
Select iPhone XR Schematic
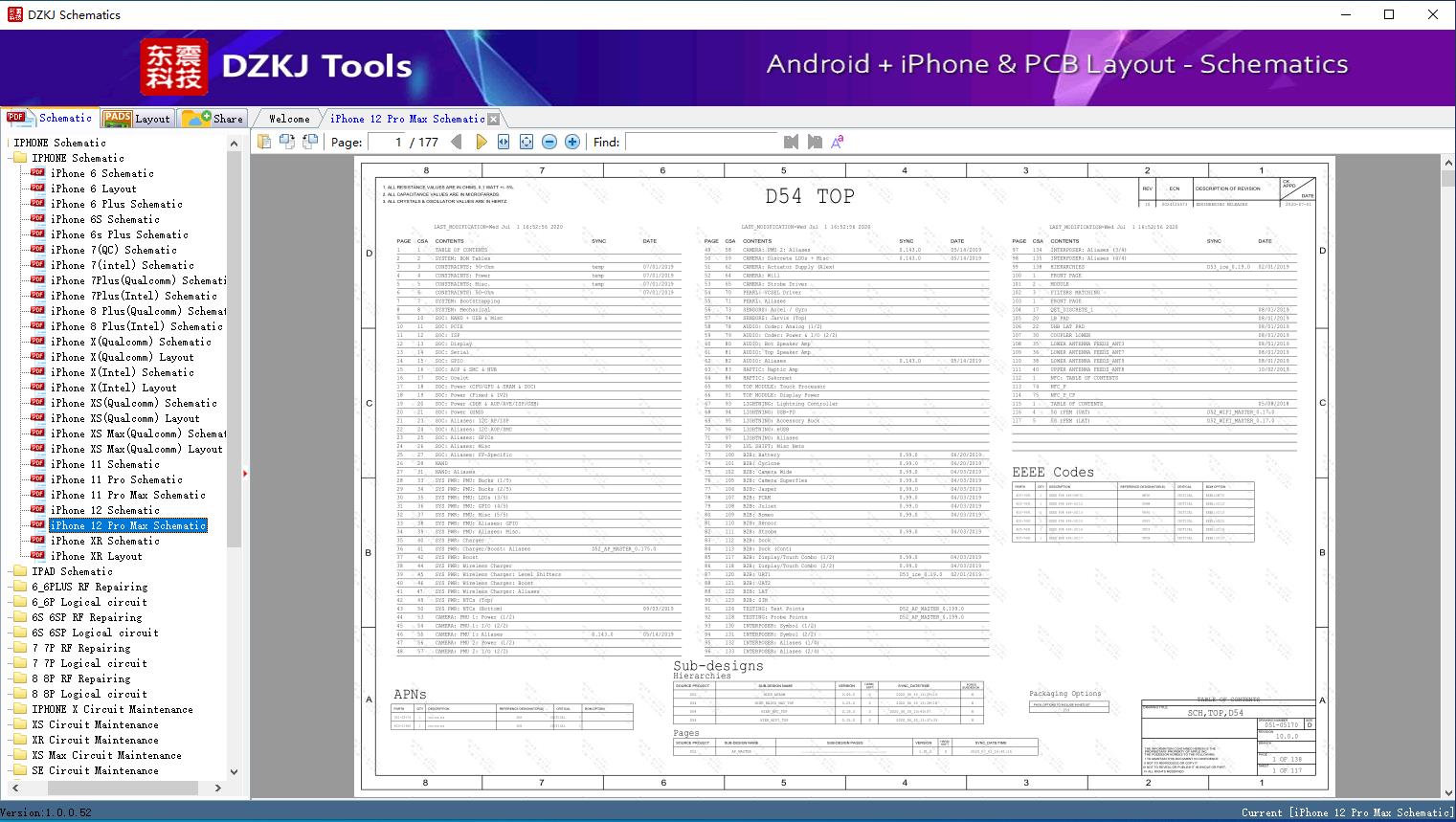[104, 541]
